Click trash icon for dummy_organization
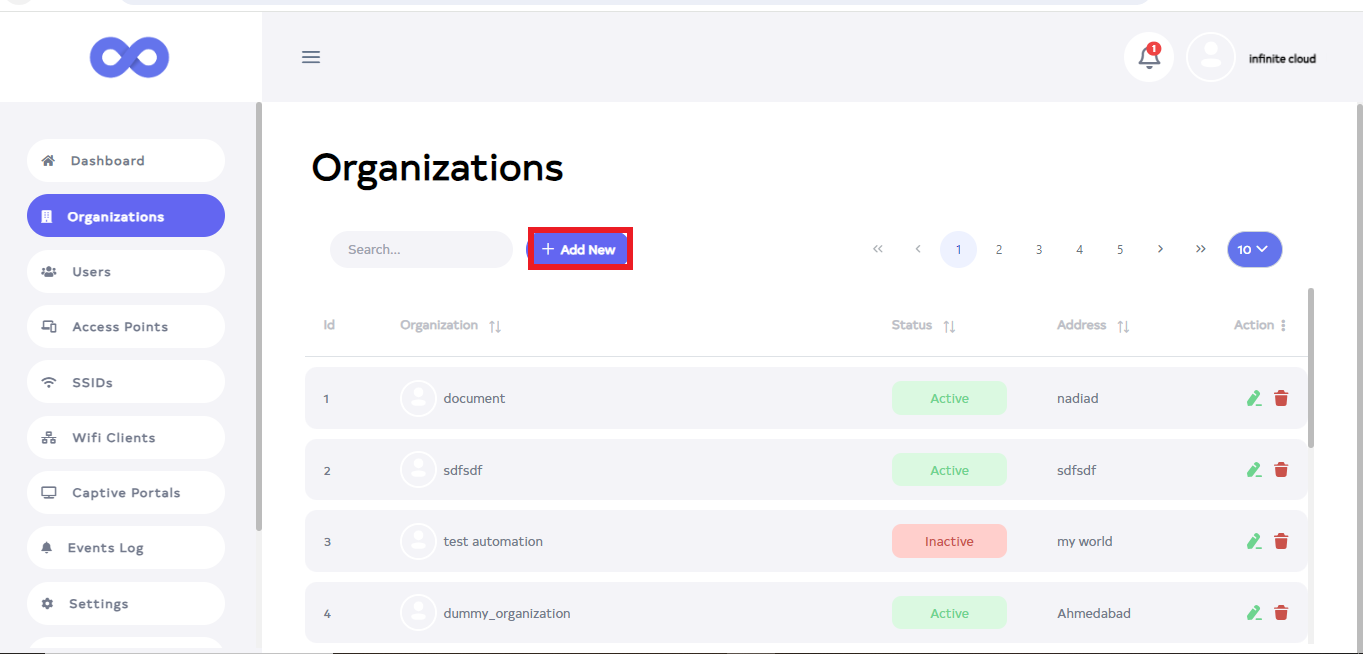 tap(1281, 613)
